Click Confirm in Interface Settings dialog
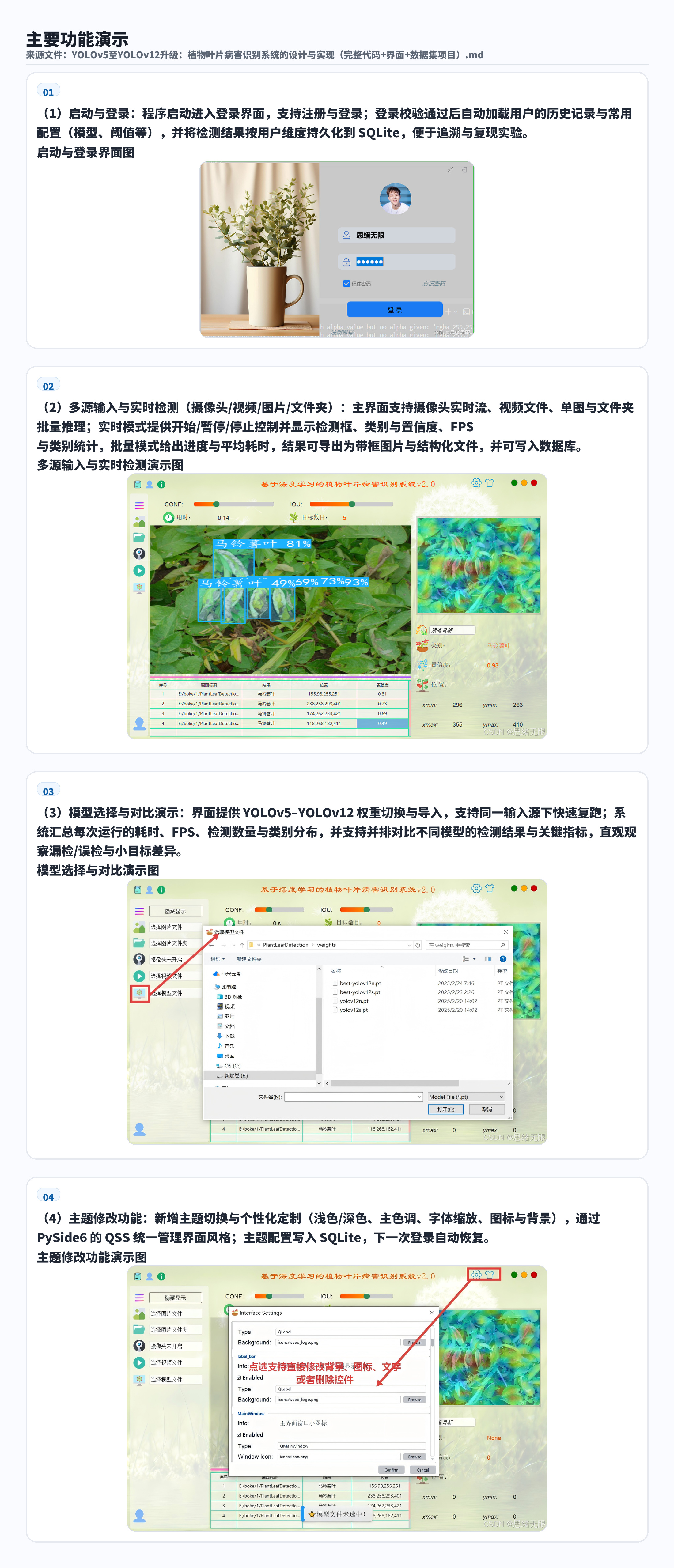This screenshot has width=674, height=1568. (x=391, y=1469)
